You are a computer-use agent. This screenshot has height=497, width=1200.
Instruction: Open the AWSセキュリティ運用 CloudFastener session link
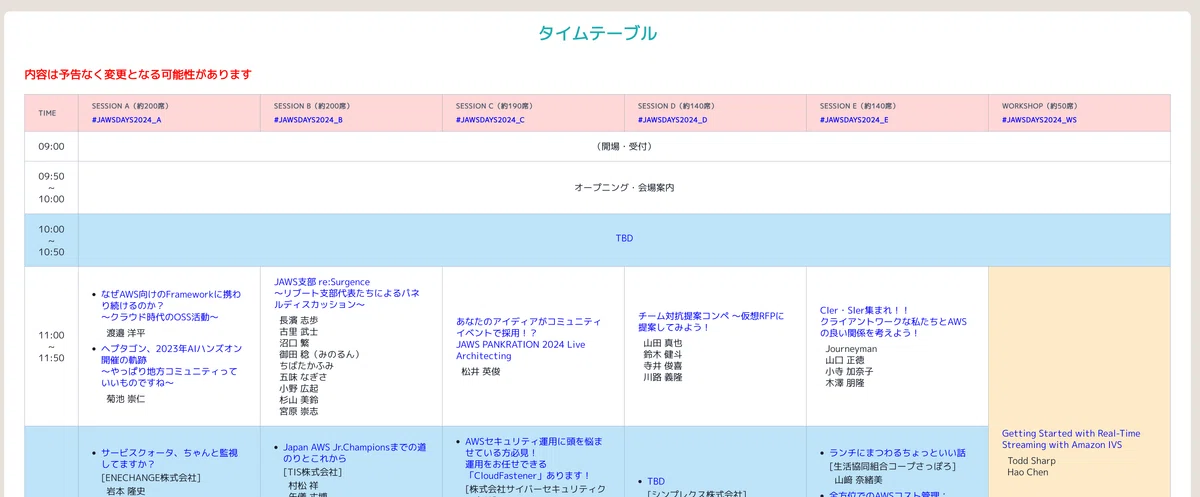point(534,458)
